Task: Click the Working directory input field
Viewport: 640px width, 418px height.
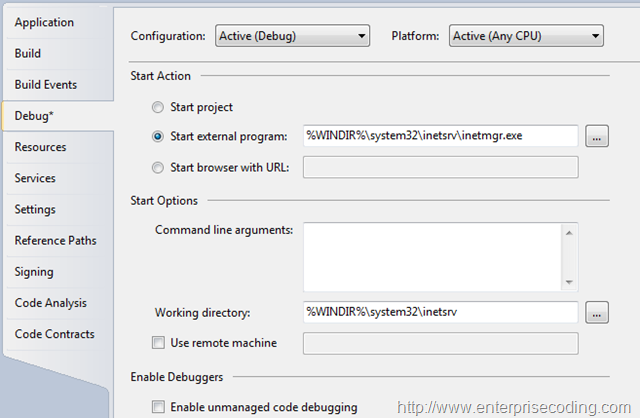Action: pos(440,312)
